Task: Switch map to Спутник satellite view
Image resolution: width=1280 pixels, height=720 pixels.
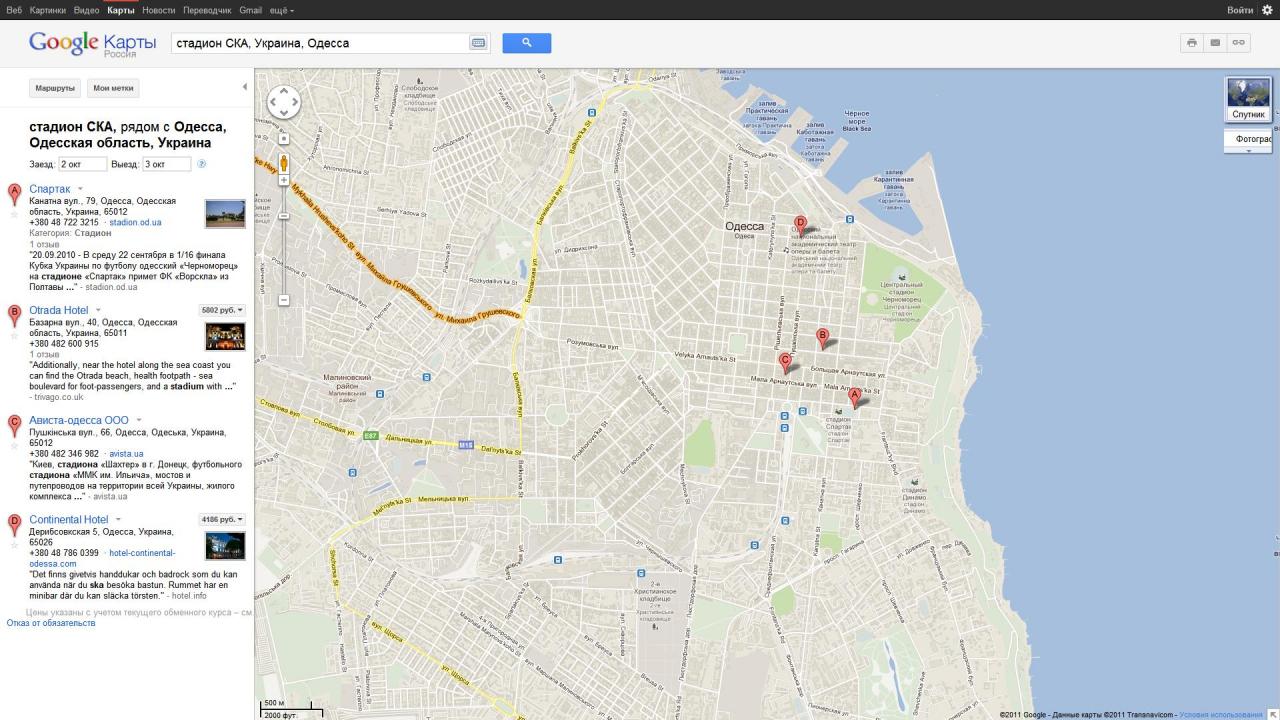Action: click(1248, 99)
